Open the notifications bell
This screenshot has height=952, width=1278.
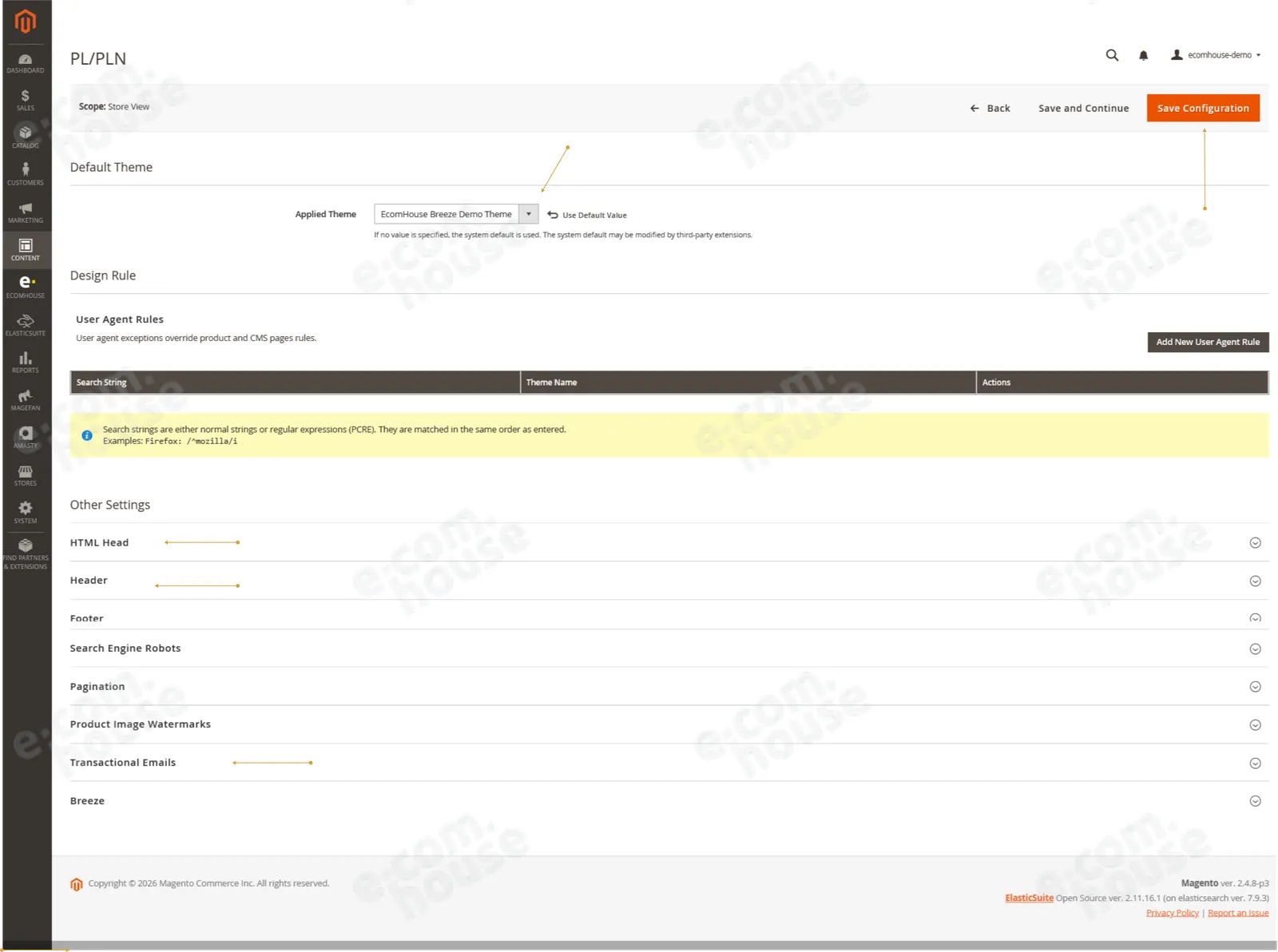click(x=1143, y=55)
